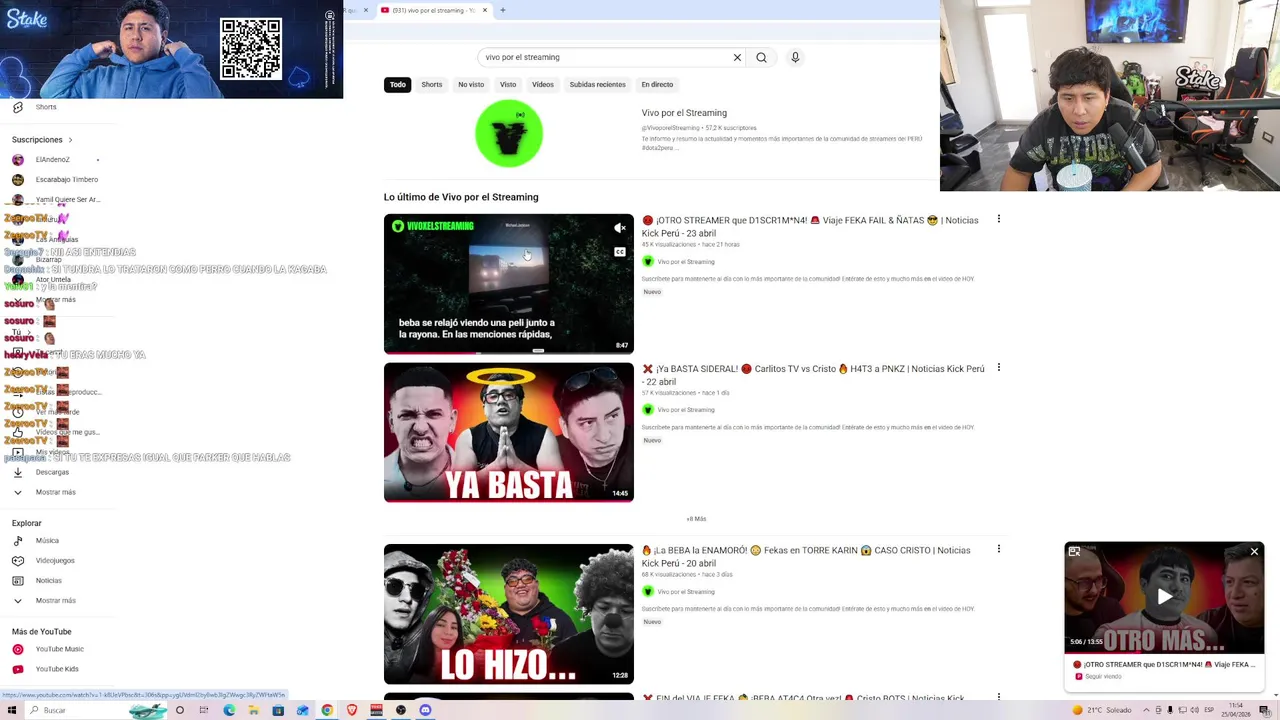
Task: Toggle captions on the preview video
Action: [620, 252]
